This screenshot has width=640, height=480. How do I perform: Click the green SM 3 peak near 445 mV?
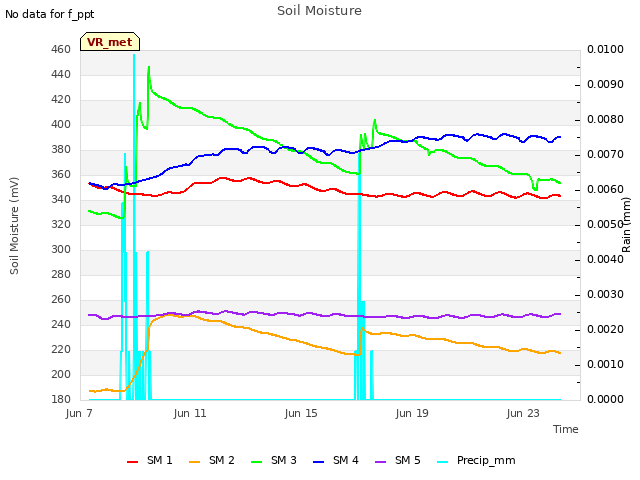pos(149,68)
